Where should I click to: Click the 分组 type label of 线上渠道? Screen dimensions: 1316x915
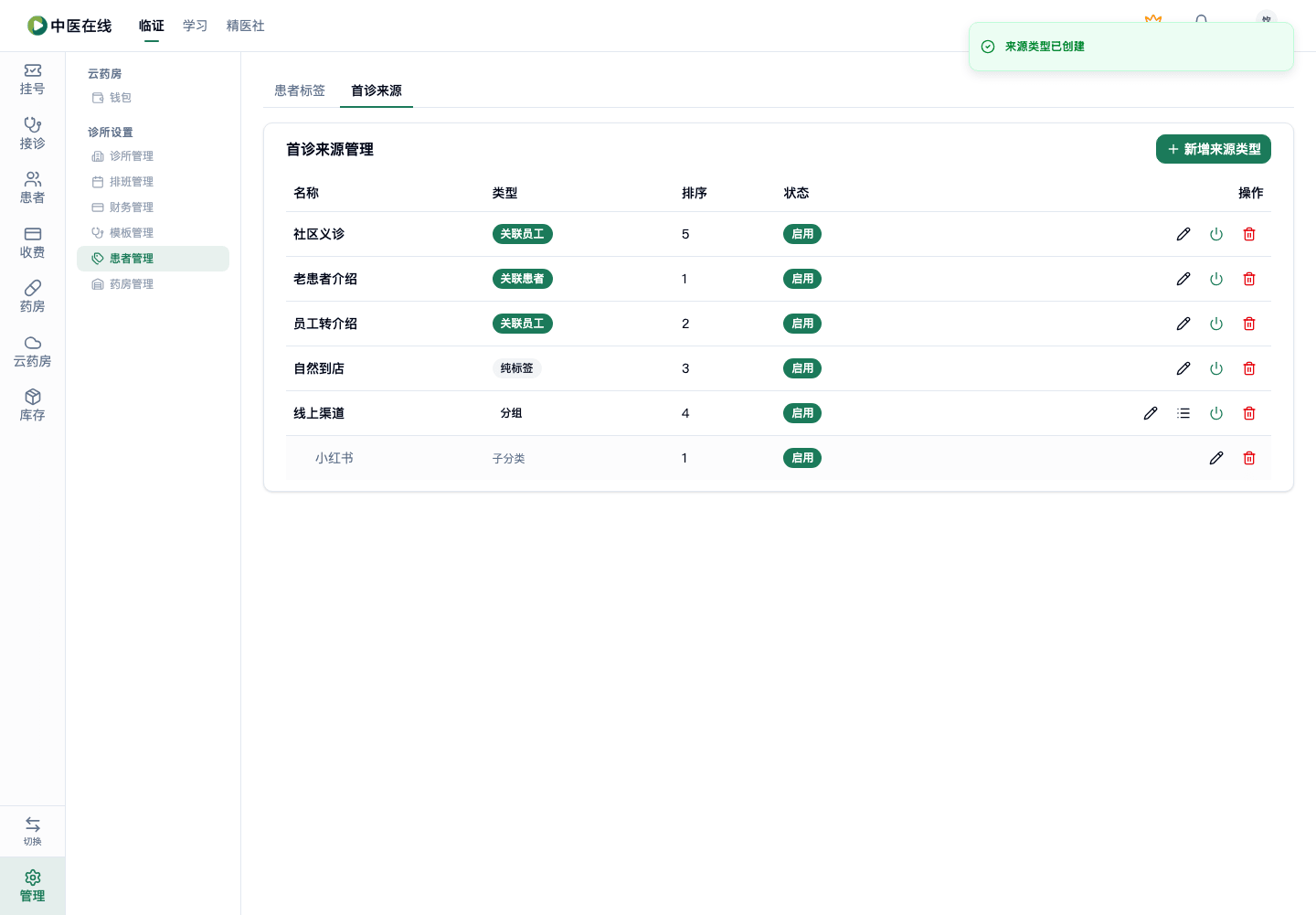[512, 413]
